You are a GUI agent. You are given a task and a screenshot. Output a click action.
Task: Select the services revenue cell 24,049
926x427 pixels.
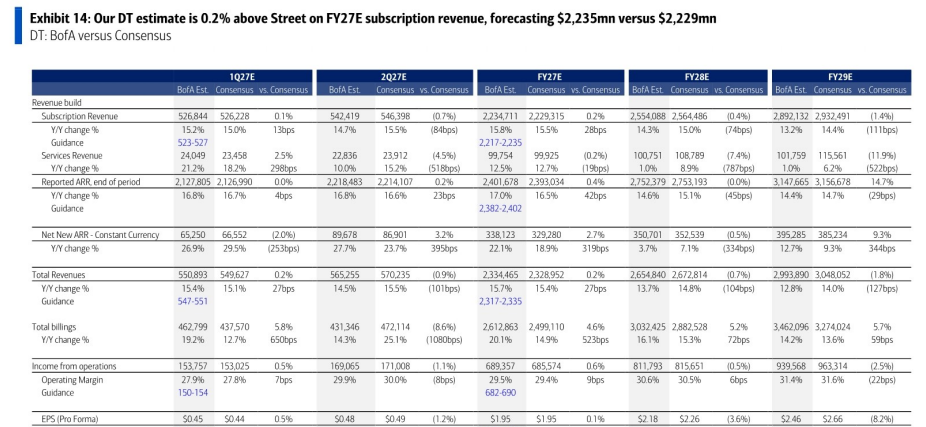[191, 155]
